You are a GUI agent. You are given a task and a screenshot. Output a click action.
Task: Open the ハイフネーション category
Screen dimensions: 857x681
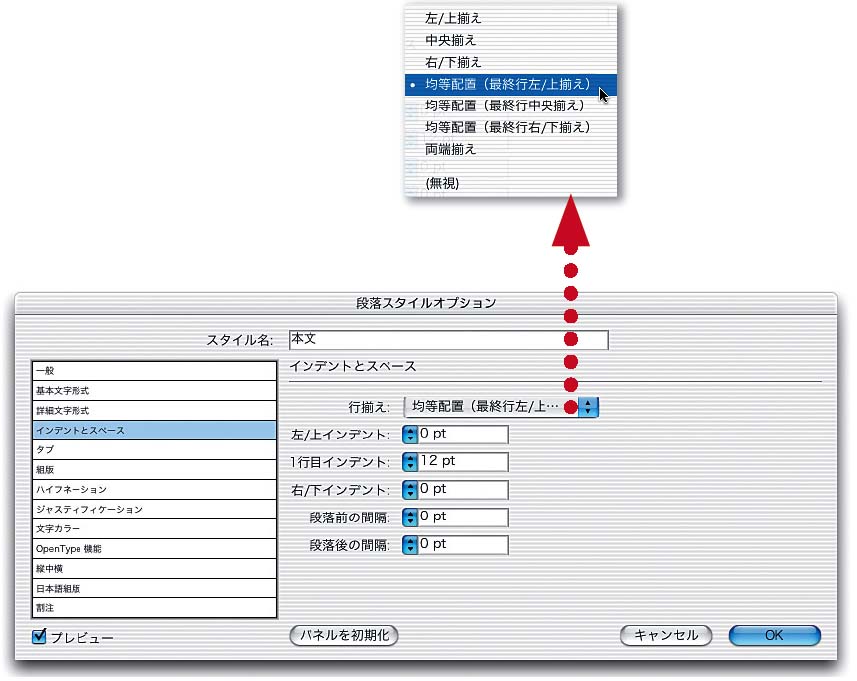tap(155, 490)
